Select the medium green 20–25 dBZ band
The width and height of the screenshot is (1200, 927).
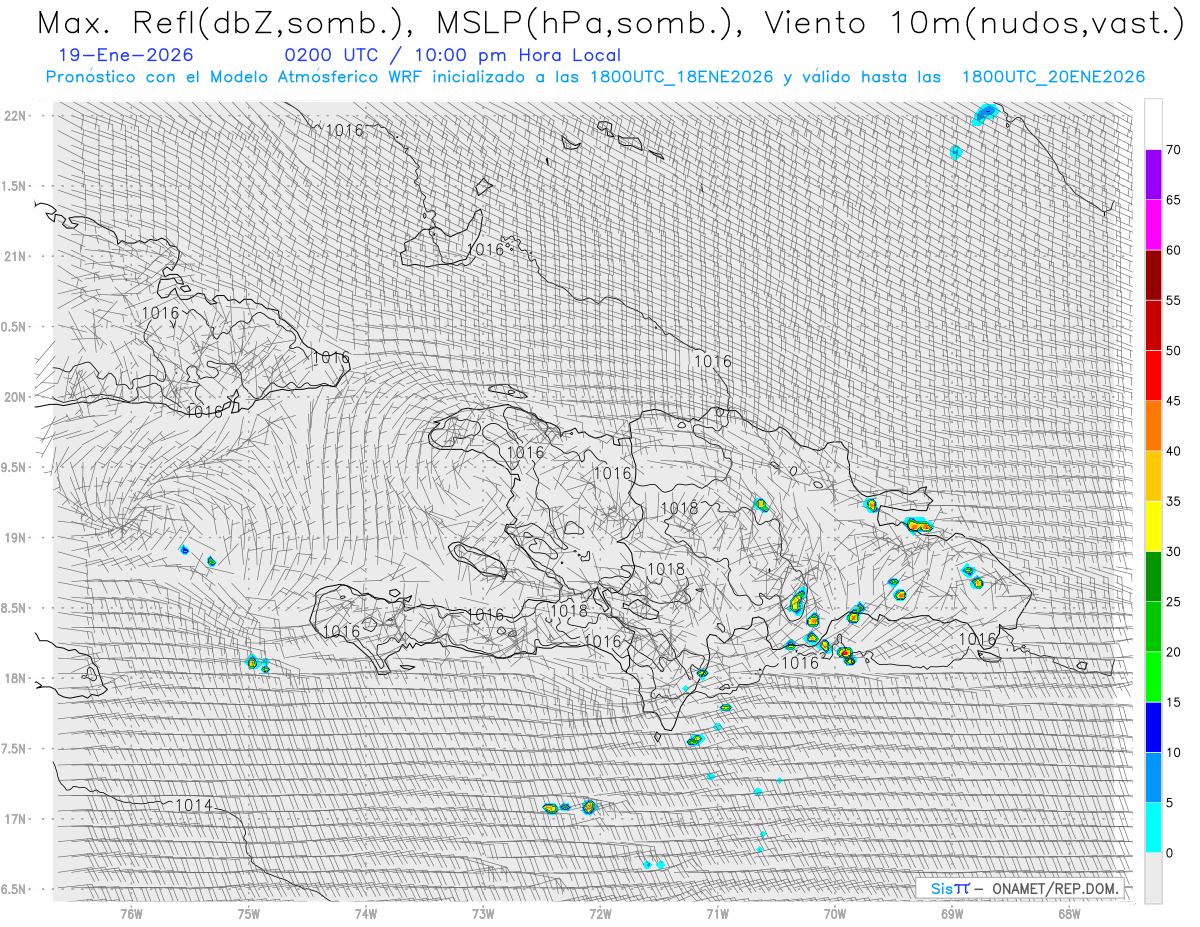click(1153, 627)
